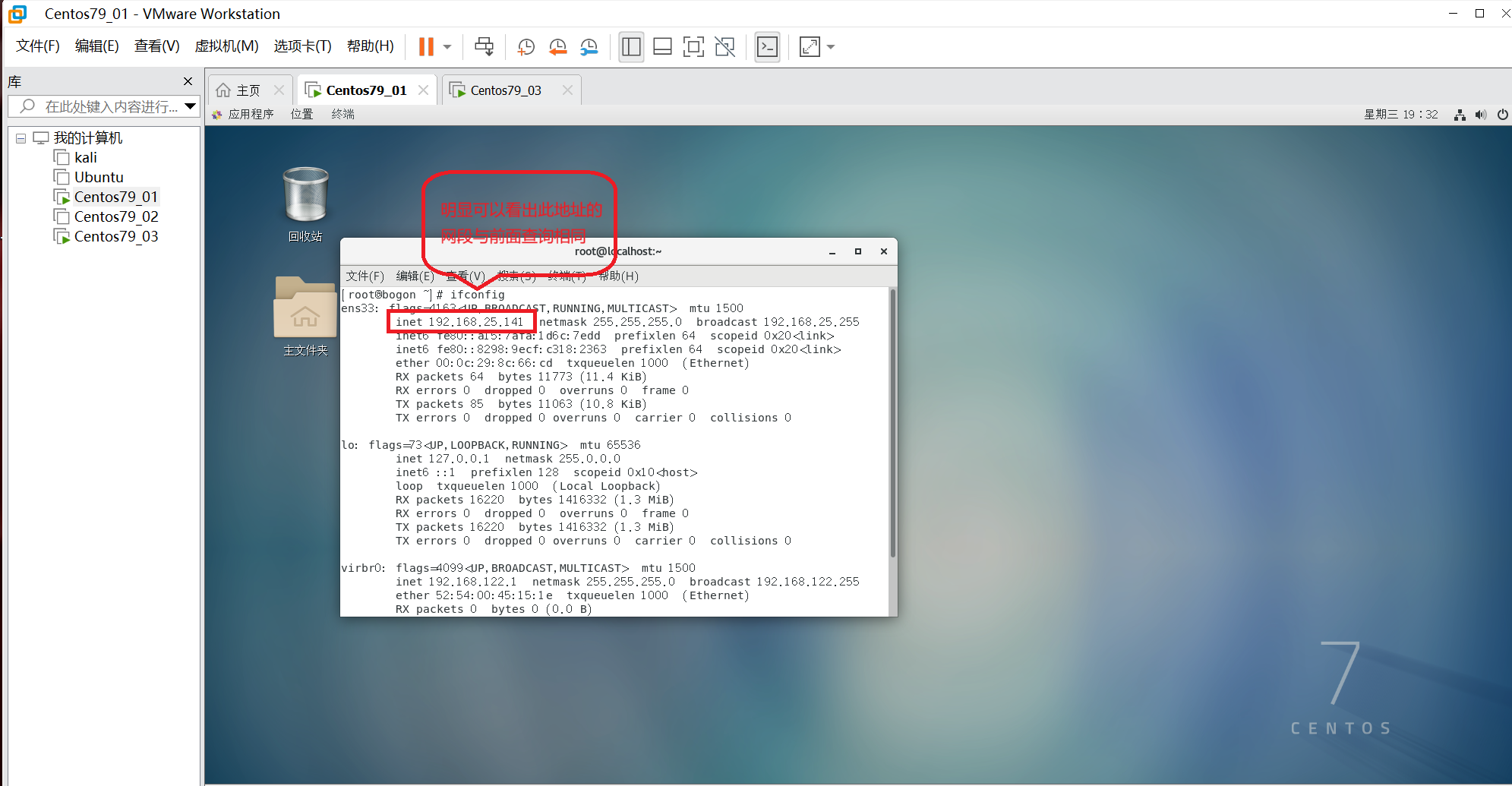Toggle thumbnail bar view

pyautogui.click(x=662, y=47)
